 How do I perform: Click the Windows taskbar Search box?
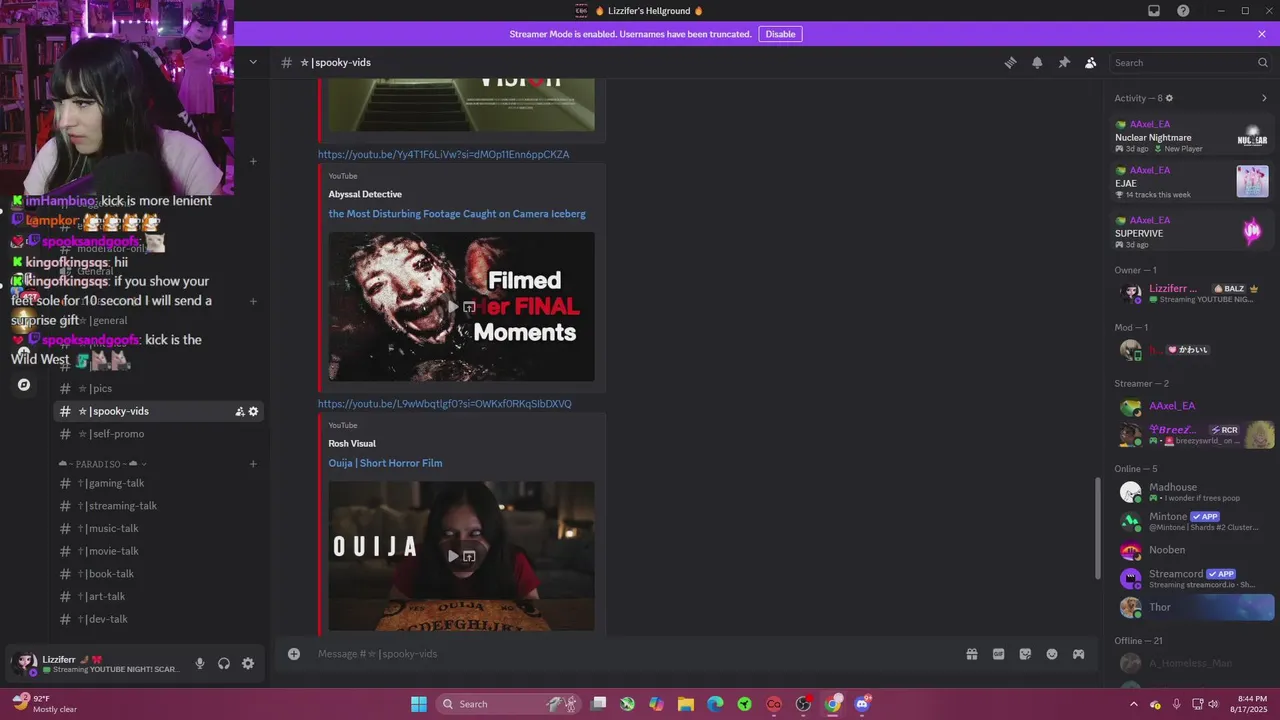pyautogui.click(x=510, y=704)
